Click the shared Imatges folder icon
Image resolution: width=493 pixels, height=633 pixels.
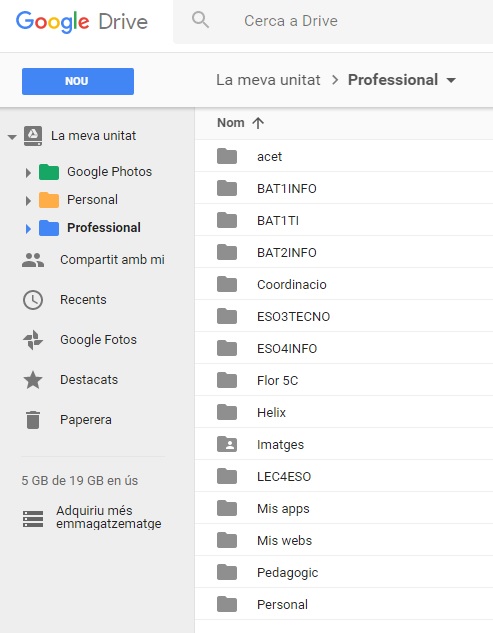click(227, 444)
